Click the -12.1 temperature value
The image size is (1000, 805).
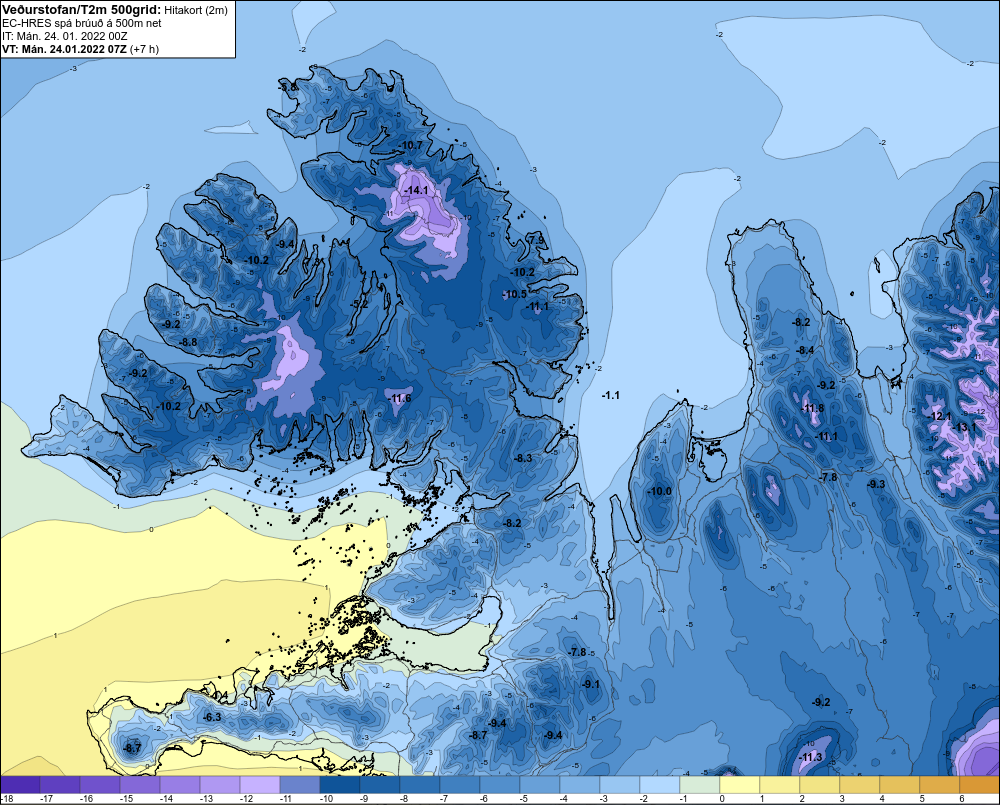[x=940, y=416]
